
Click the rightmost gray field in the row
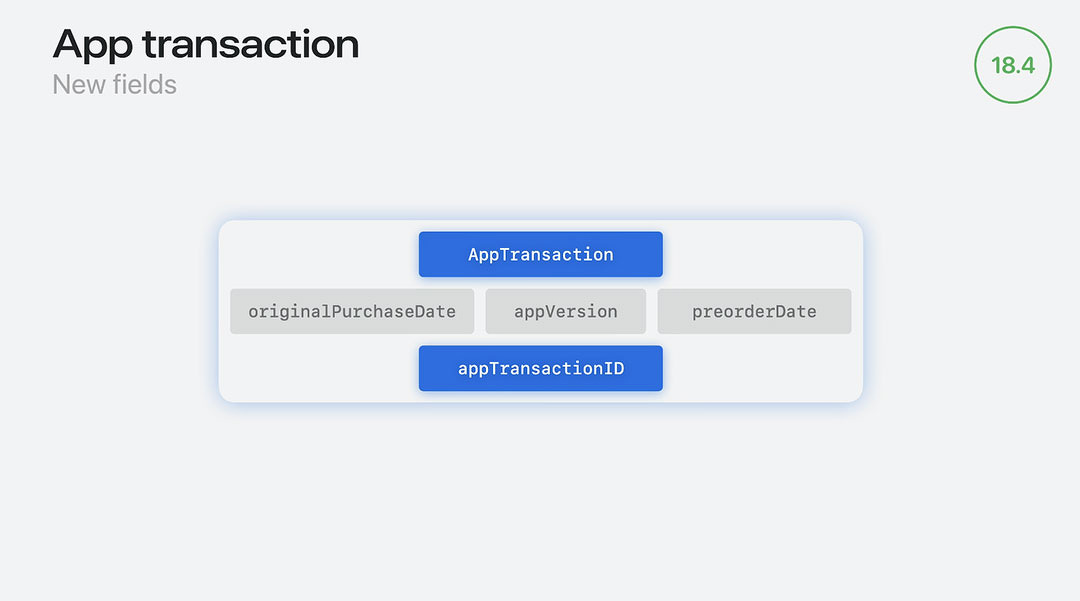tap(754, 311)
